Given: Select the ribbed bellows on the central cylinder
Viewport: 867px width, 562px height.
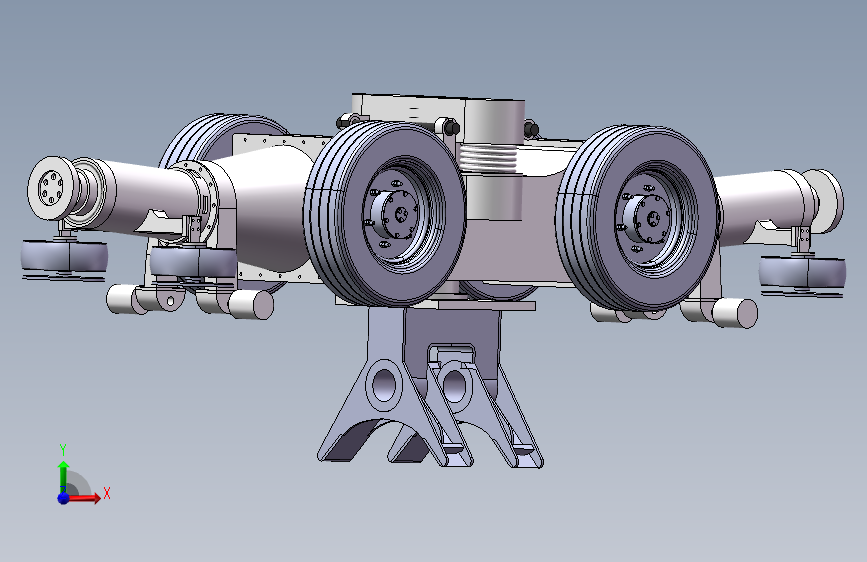Looking at the screenshot, I should coord(488,157).
